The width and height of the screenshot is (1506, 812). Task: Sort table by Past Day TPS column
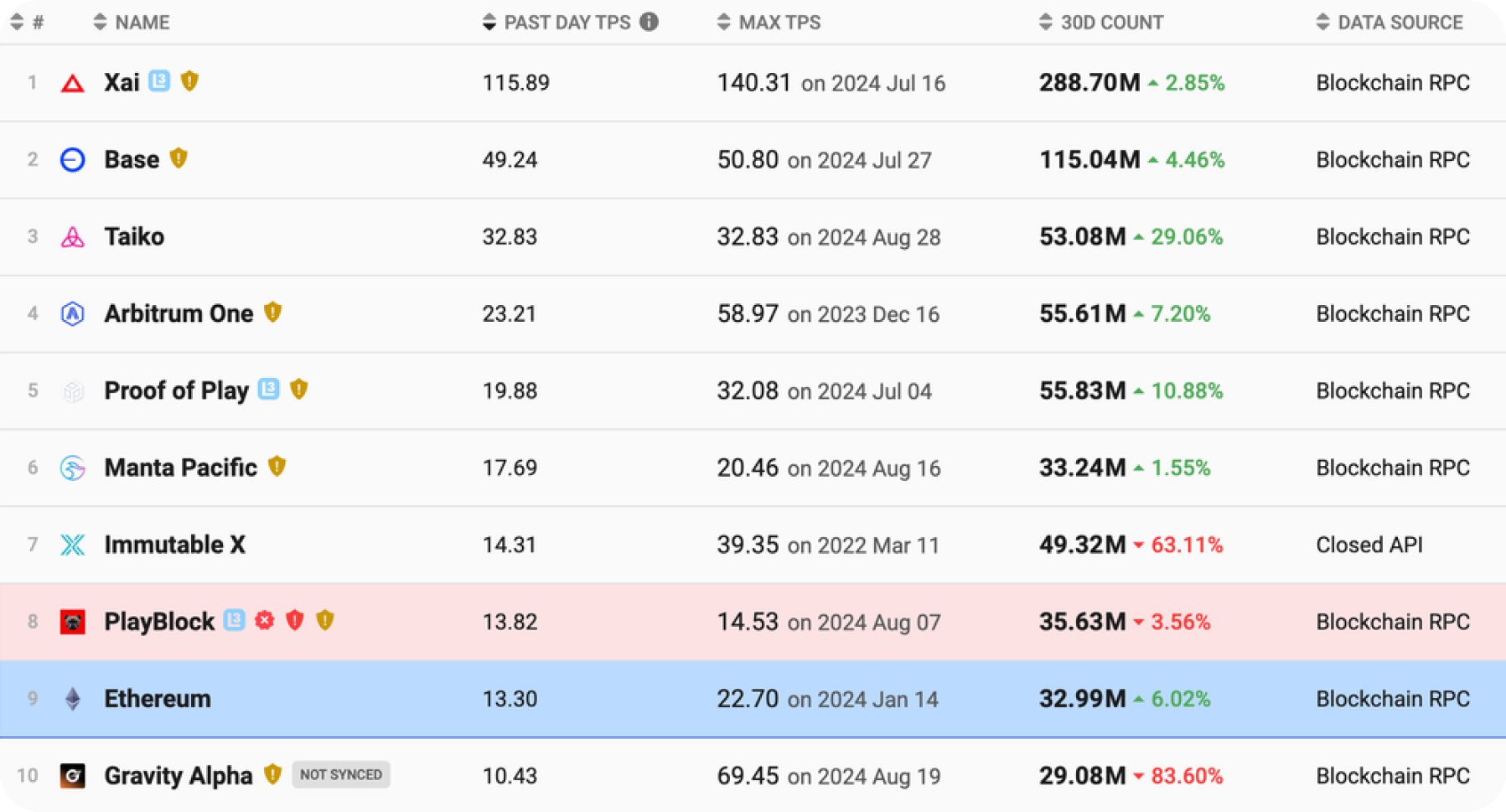[556, 23]
